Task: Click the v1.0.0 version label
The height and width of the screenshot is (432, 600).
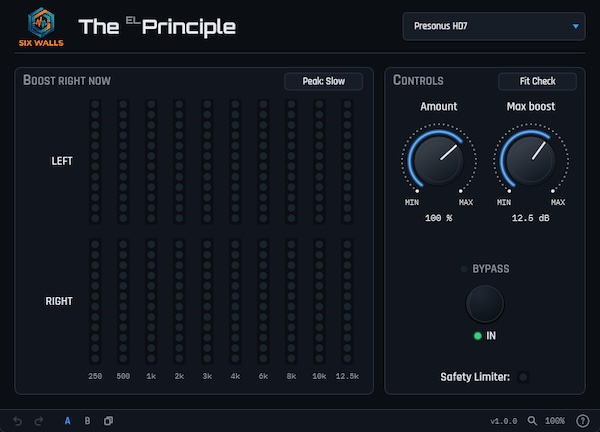Action: (x=504, y=421)
